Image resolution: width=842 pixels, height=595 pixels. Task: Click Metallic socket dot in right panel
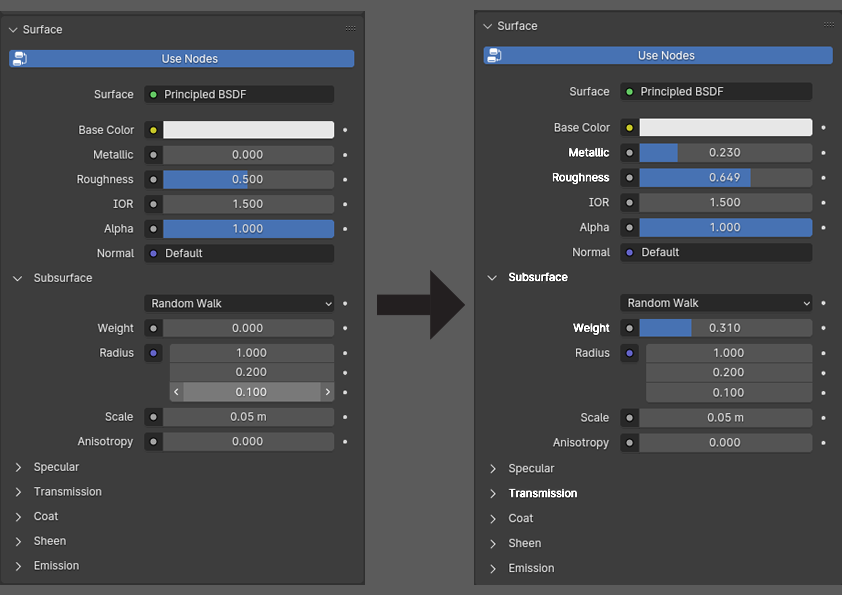point(629,153)
